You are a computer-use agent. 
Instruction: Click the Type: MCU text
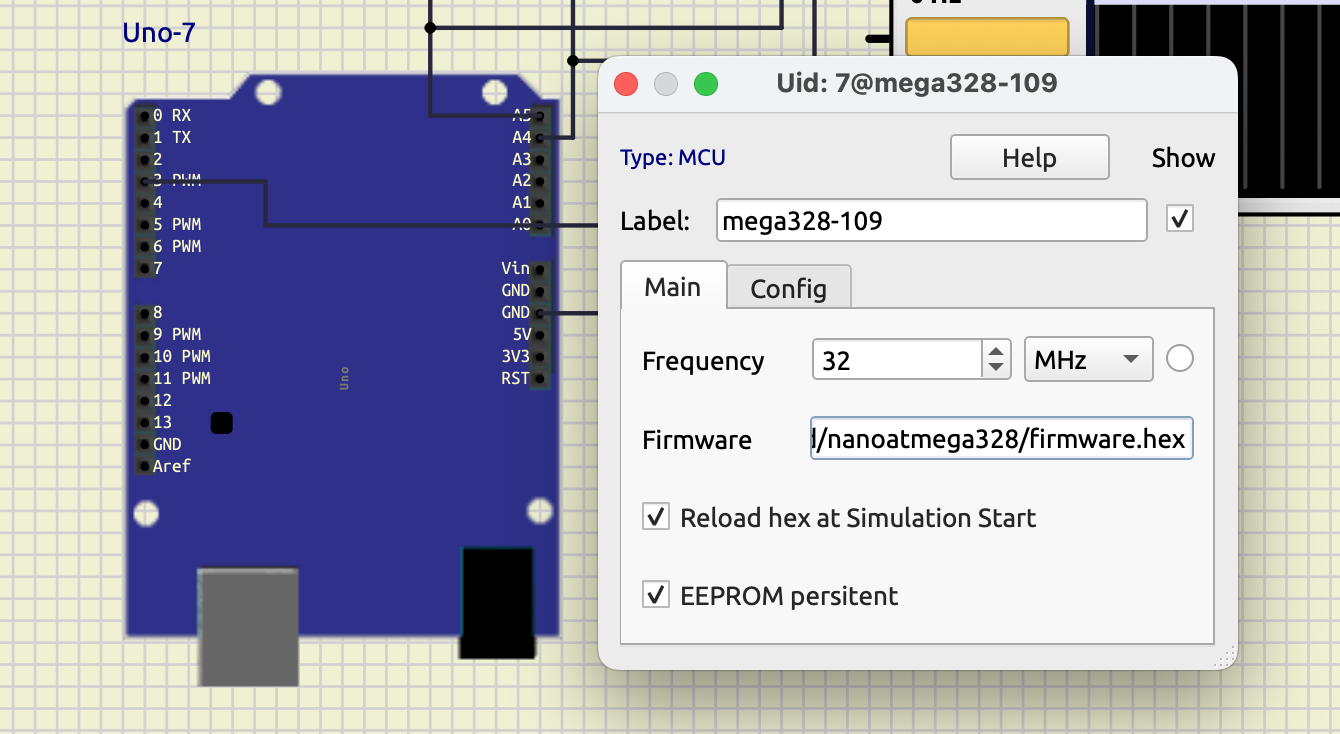[x=673, y=157]
